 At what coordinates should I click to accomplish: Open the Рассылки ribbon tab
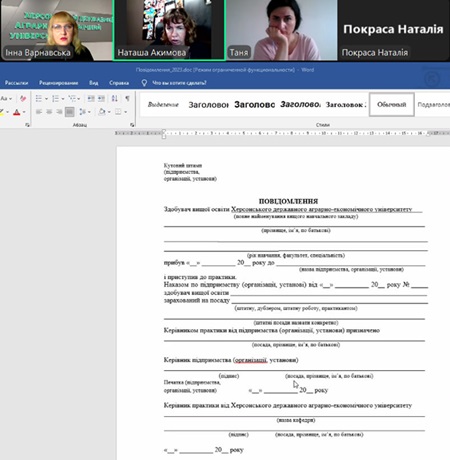point(16,83)
